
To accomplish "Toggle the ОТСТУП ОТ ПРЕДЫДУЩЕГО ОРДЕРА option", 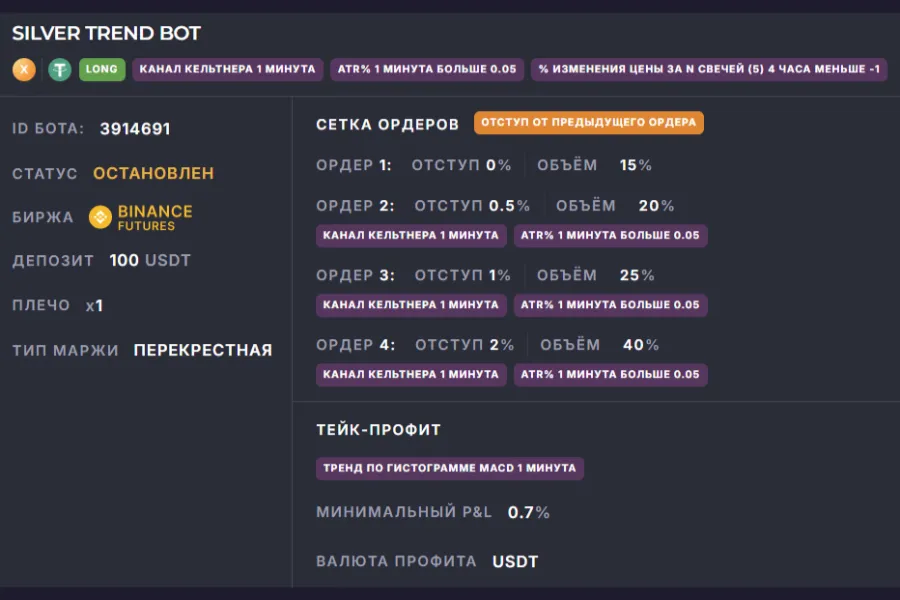I will pos(588,123).
